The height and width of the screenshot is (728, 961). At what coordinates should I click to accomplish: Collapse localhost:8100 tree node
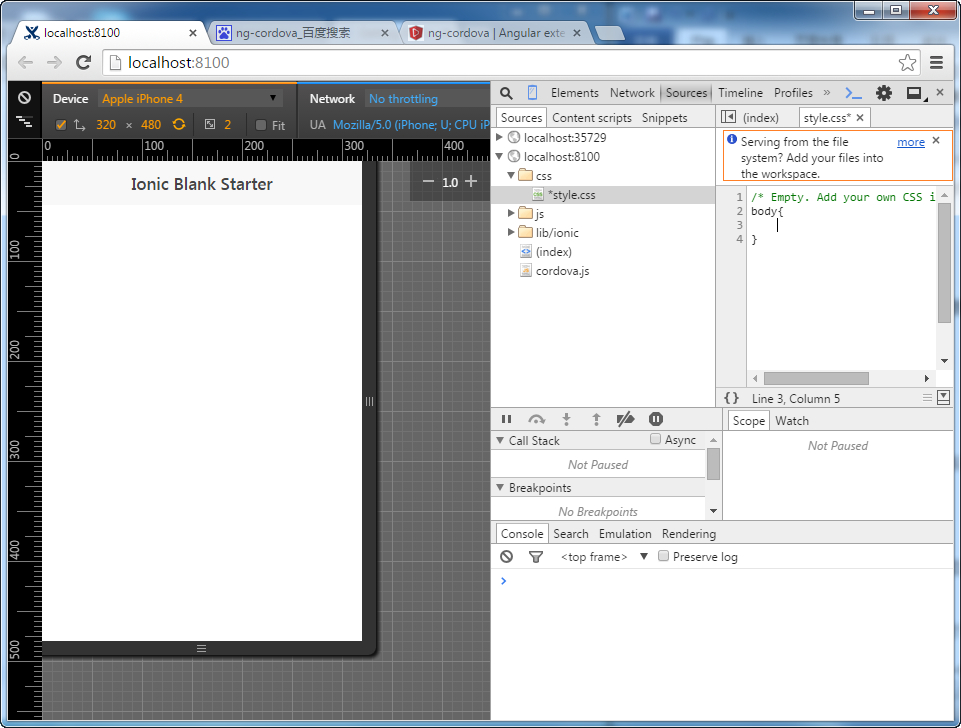[x=499, y=156]
